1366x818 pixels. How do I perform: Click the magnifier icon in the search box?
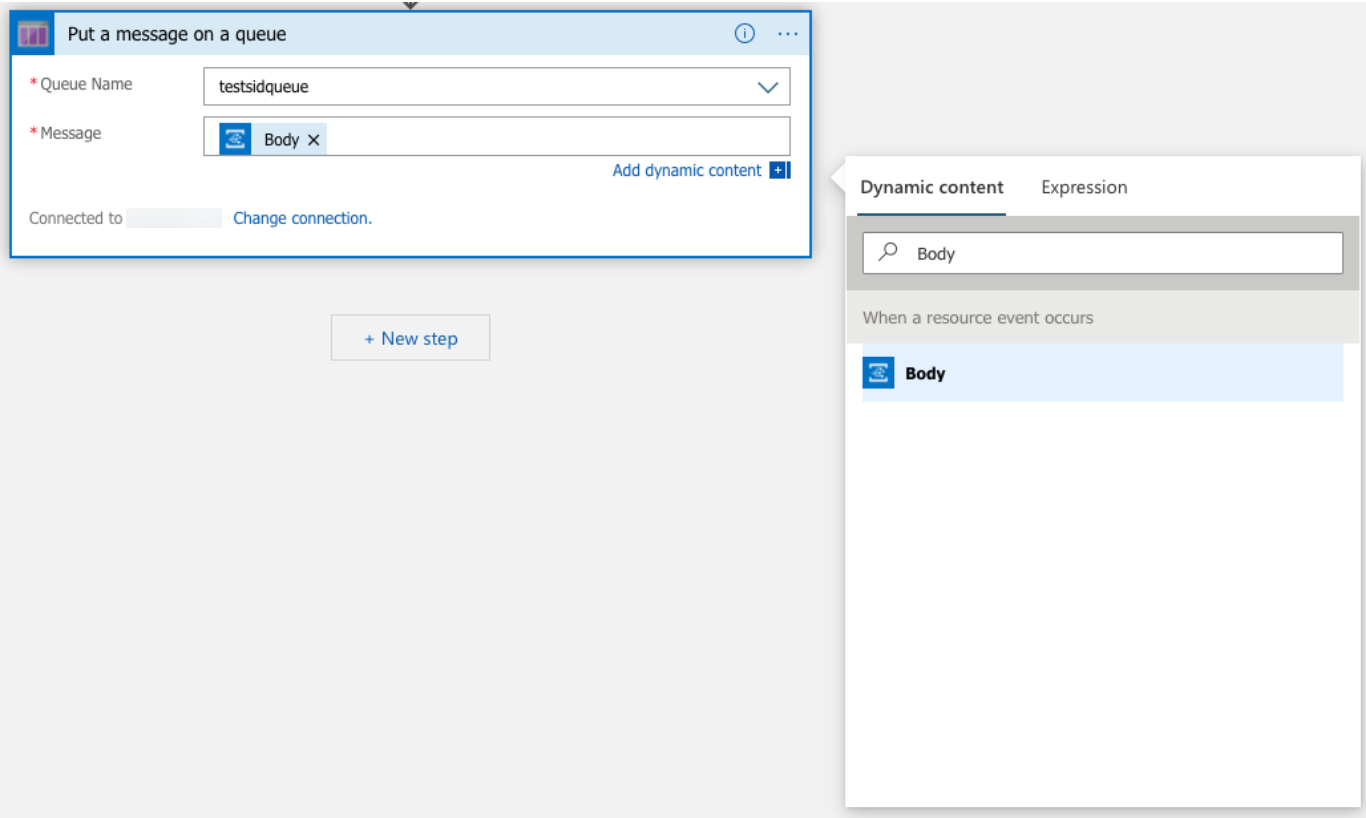click(x=887, y=253)
